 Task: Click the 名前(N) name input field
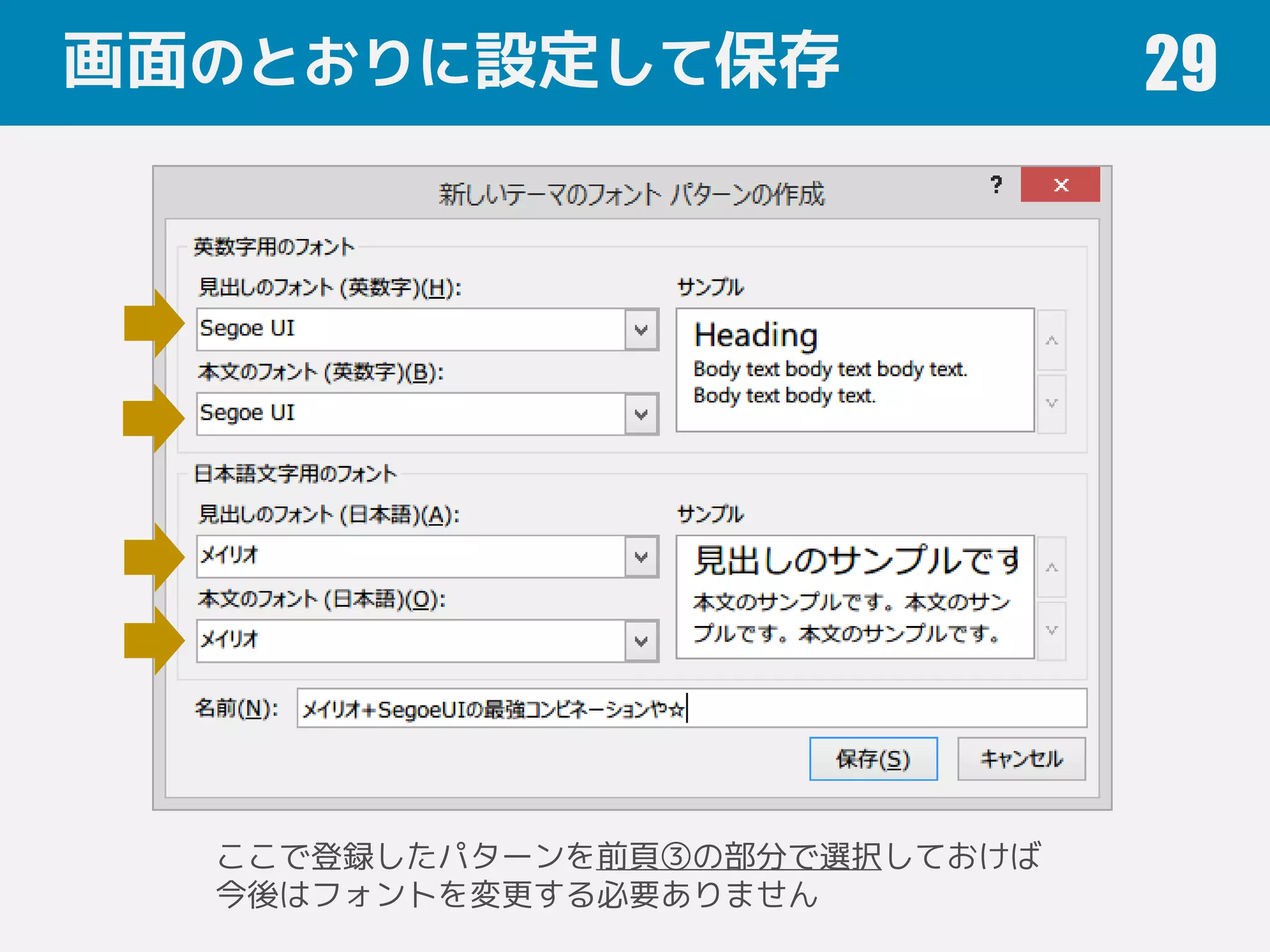click(692, 708)
